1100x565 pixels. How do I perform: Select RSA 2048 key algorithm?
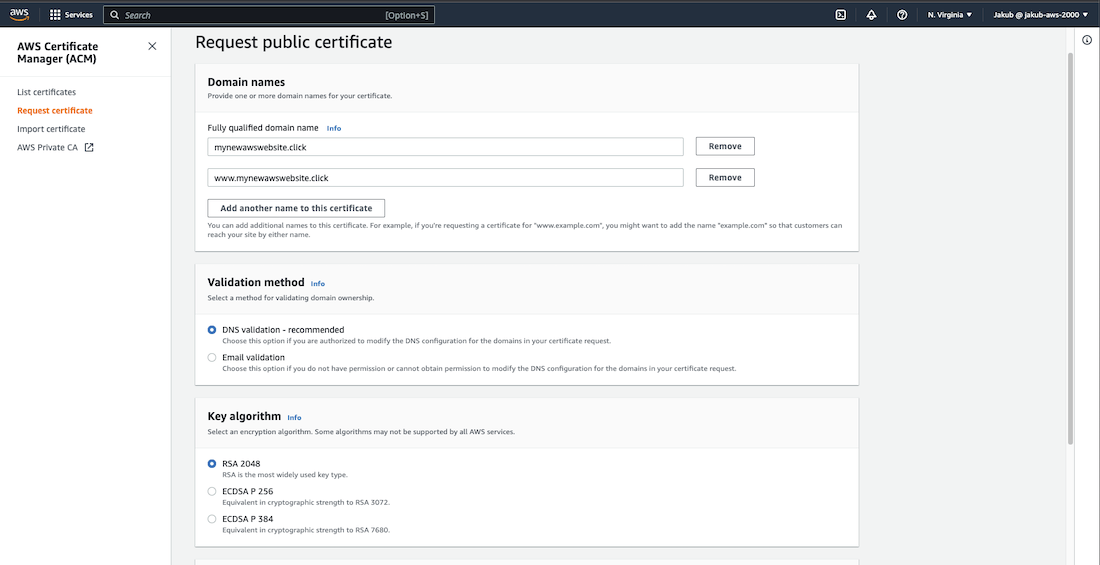pos(212,464)
